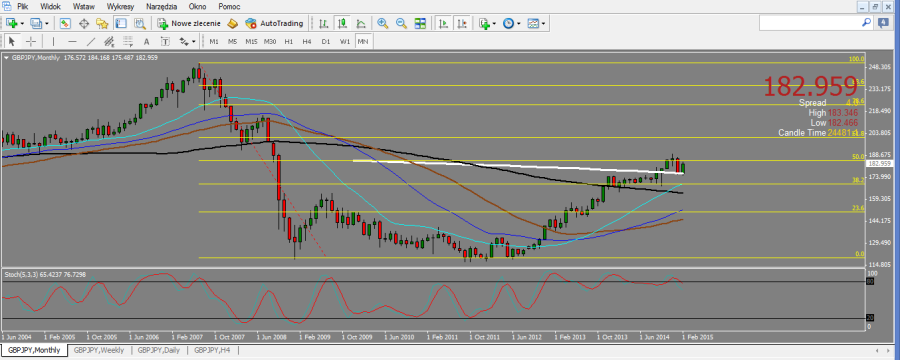Switch to W1 timeframe
The image size is (900, 360).
pos(344,41)
